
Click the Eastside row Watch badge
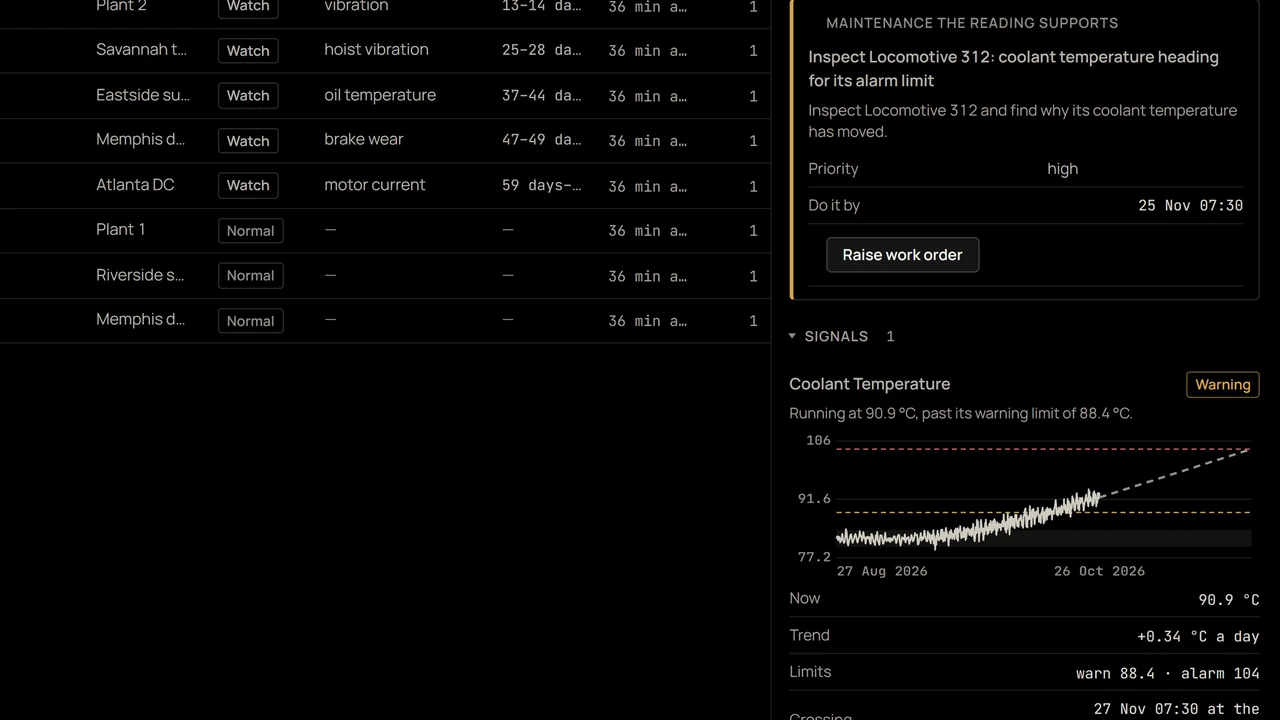tap(248, 95)
